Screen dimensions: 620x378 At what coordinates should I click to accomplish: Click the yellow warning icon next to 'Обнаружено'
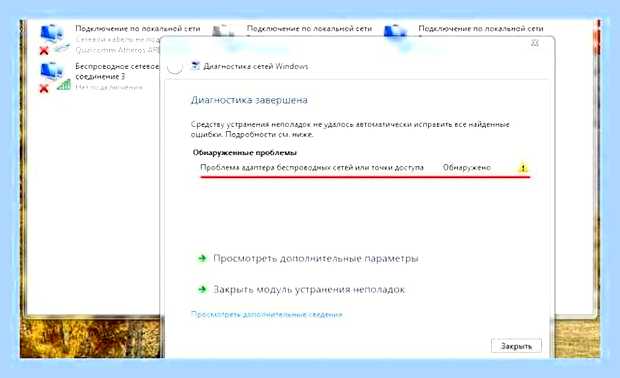[523, 168]
